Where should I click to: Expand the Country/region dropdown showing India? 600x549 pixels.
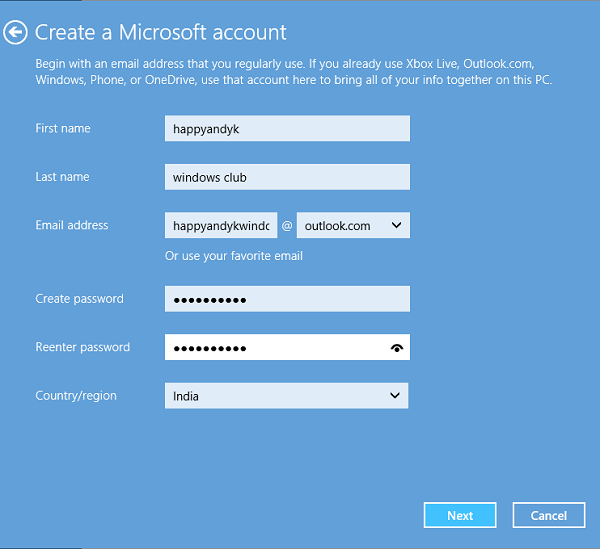point(287,396)
